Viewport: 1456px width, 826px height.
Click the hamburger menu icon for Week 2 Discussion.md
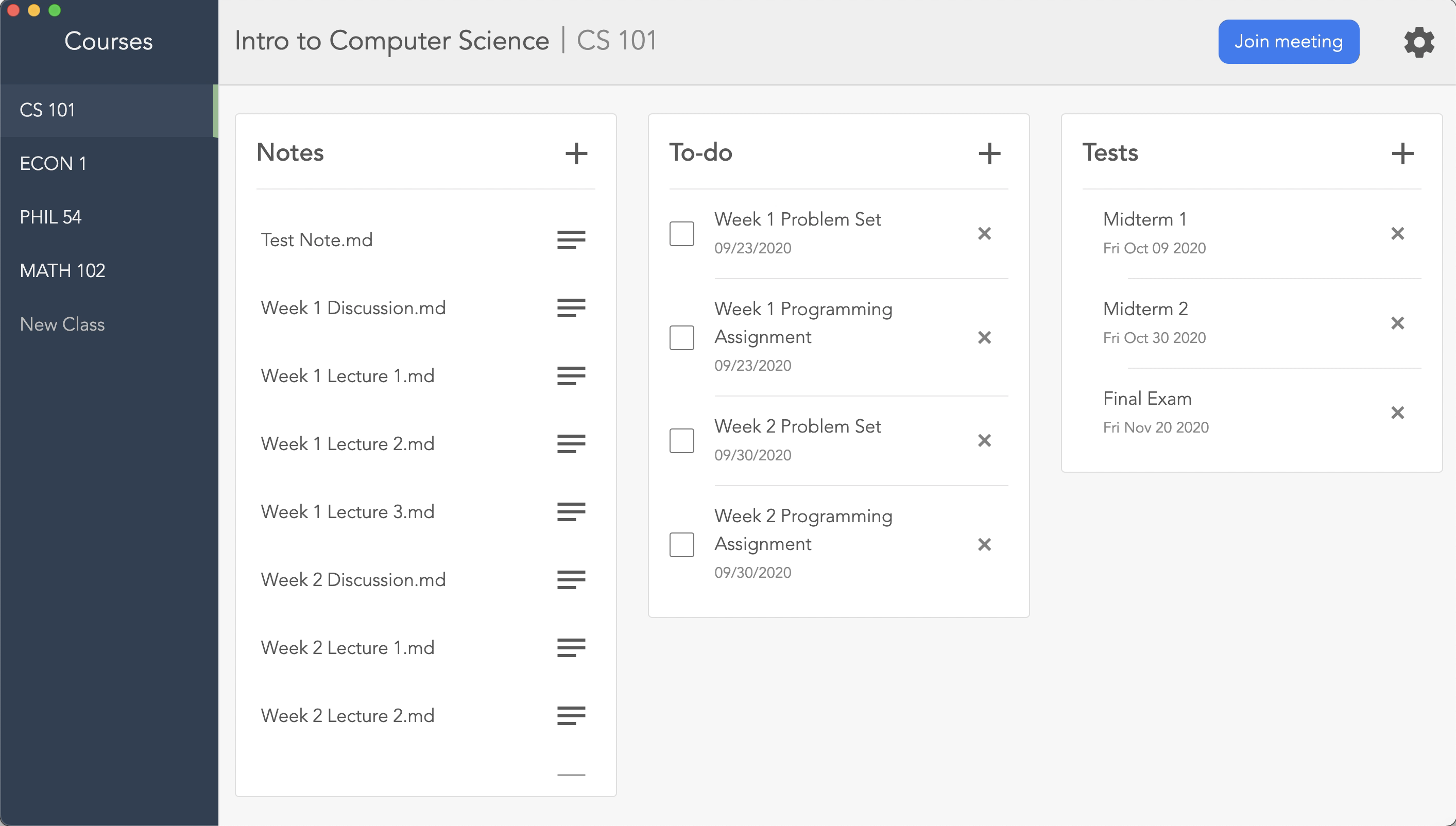570,580
